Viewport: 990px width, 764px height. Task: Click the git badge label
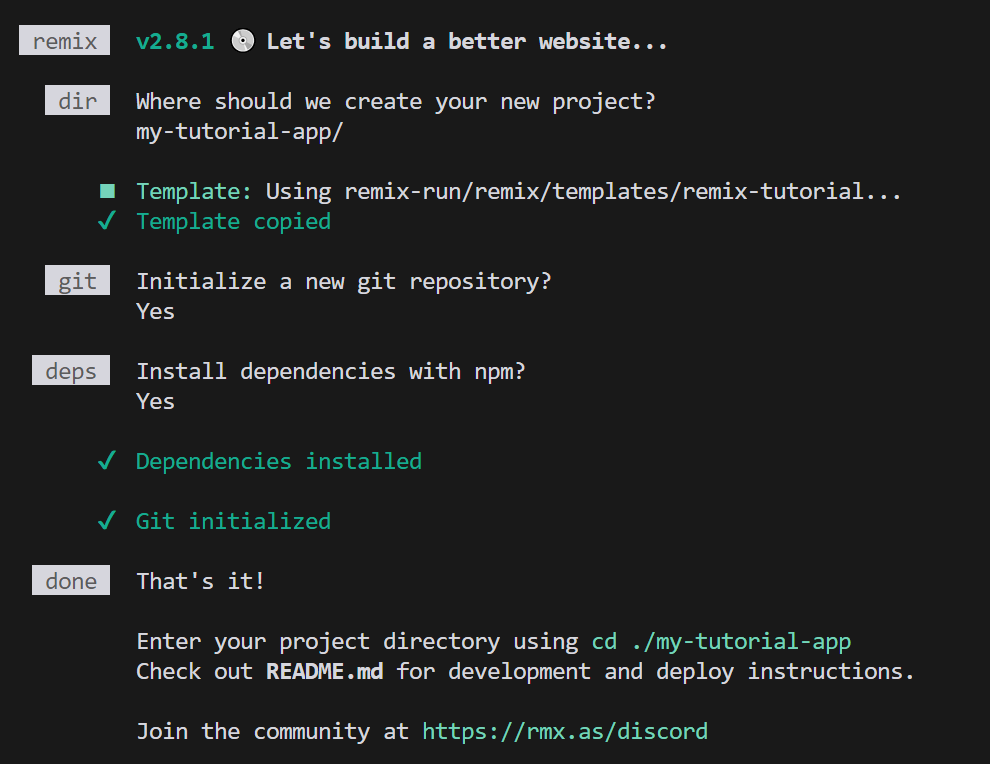[x=77, y=280]
